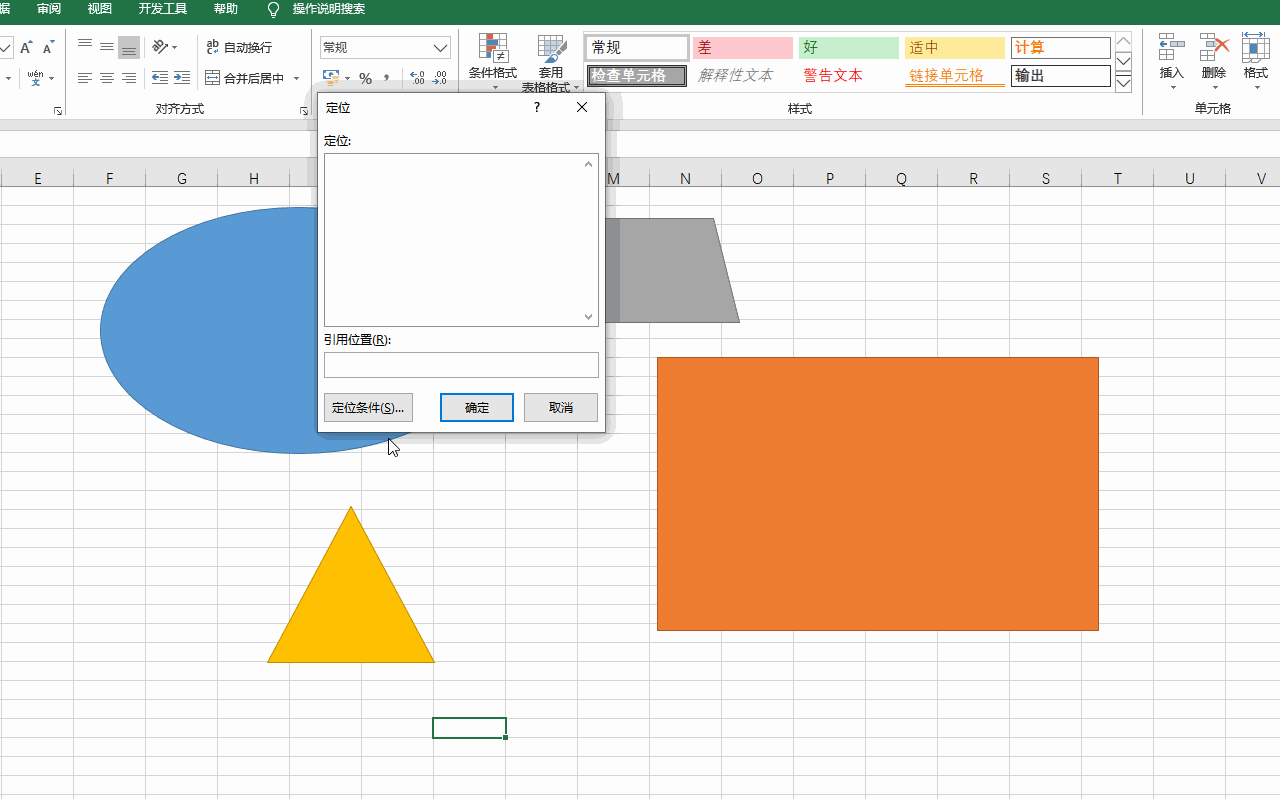Open the number format dropdown showing 常规
This screenshot has width=1280, height=799.
click(x=385, y=48)
